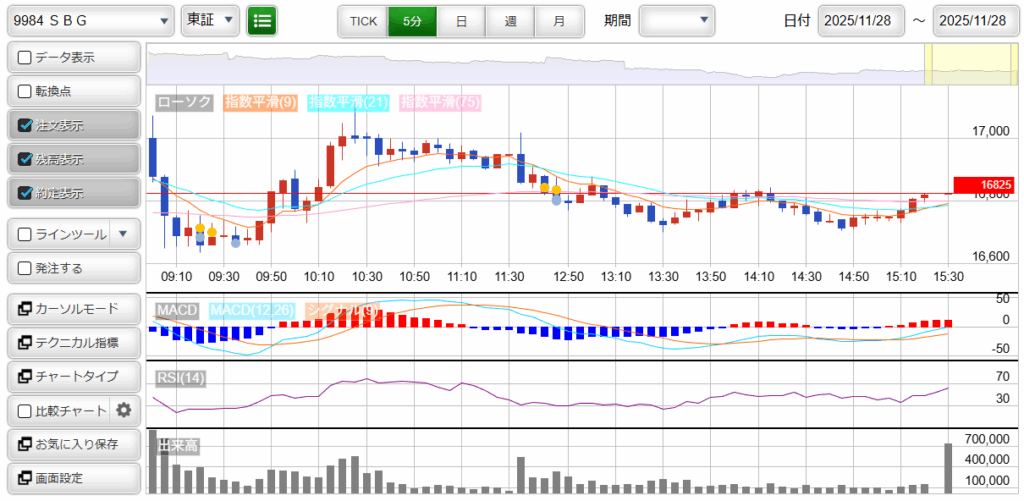The height and width of the screenshot is (501, 1024).
Task: Click お気に入り保存 to save favorite
Action: 73,444
